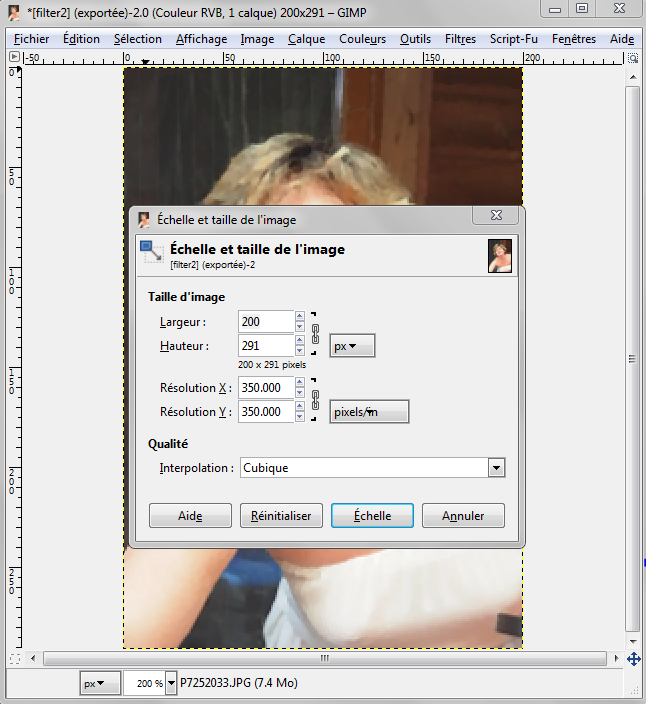Image resolution: width=646 pixels, height=704 pixels.
Task: Click the [filter2] (exportée)-2 subtitle
Action: pyautogui.click(x=213, y=265)
